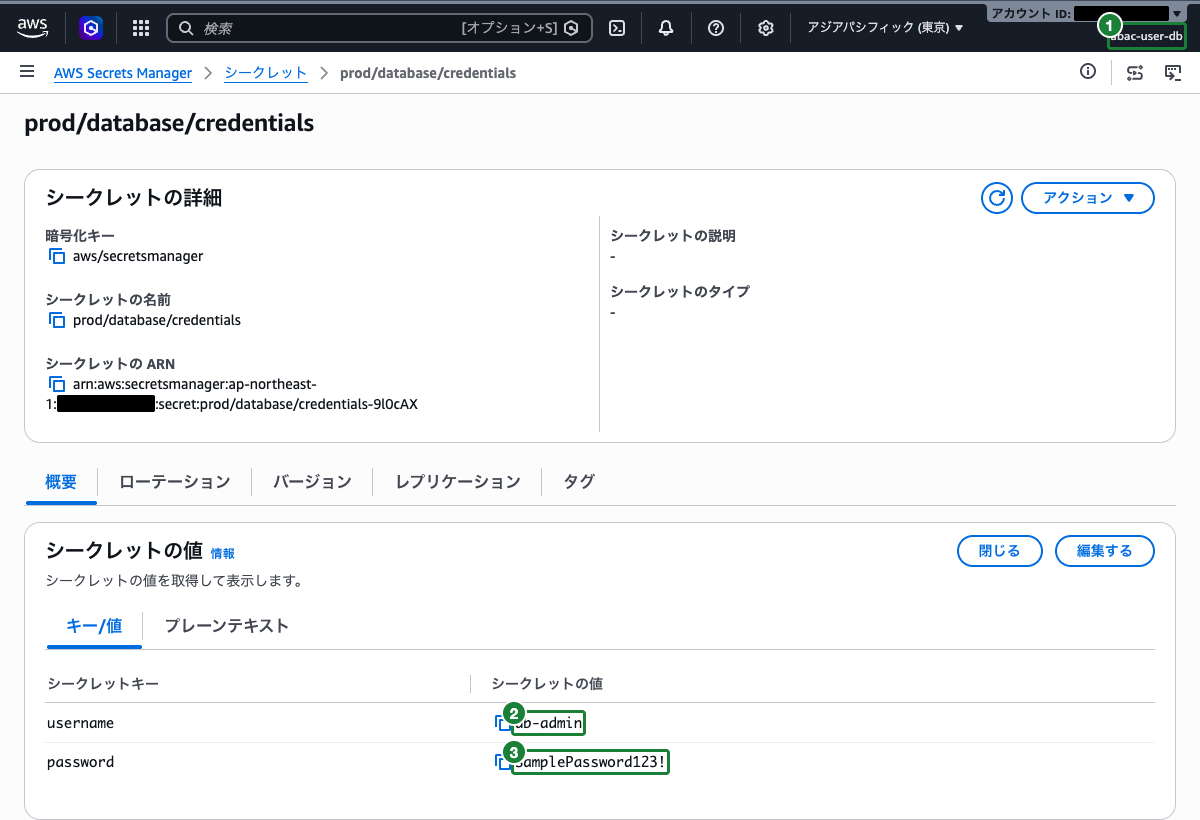
Task: Click the シークレットキー column header
Action: 103,683
